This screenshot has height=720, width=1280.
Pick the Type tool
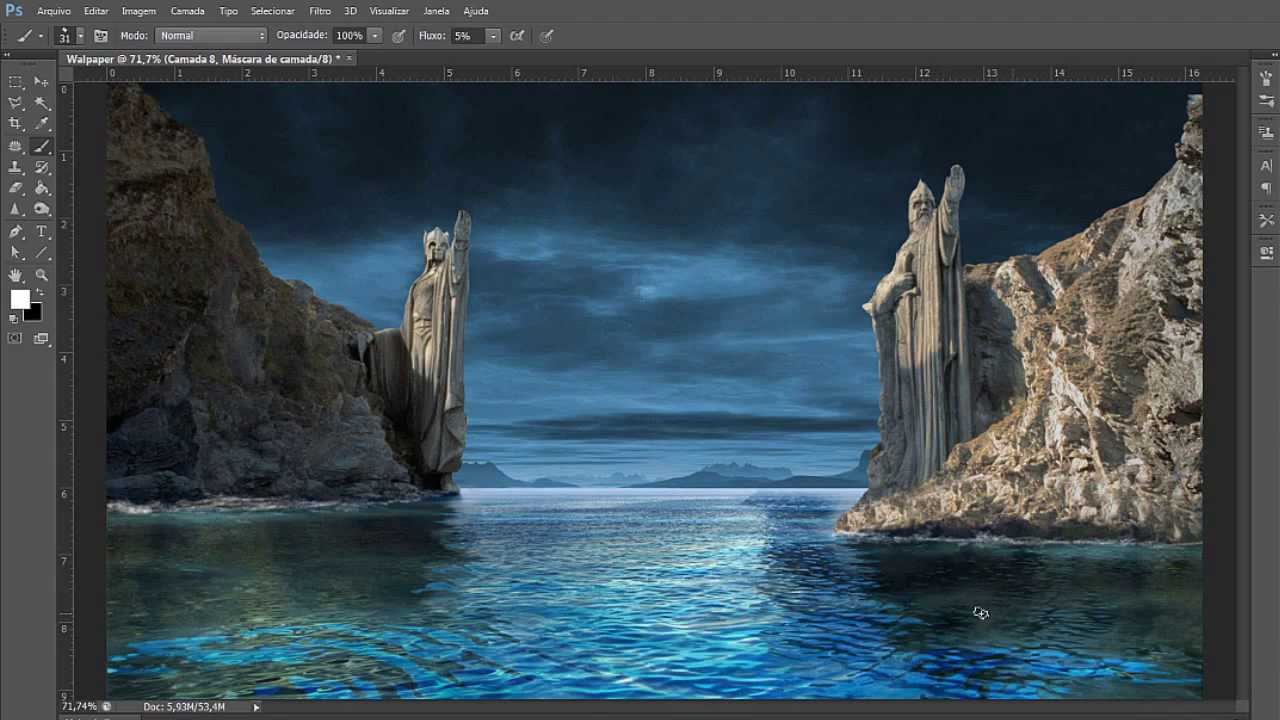tap(41, 231)
